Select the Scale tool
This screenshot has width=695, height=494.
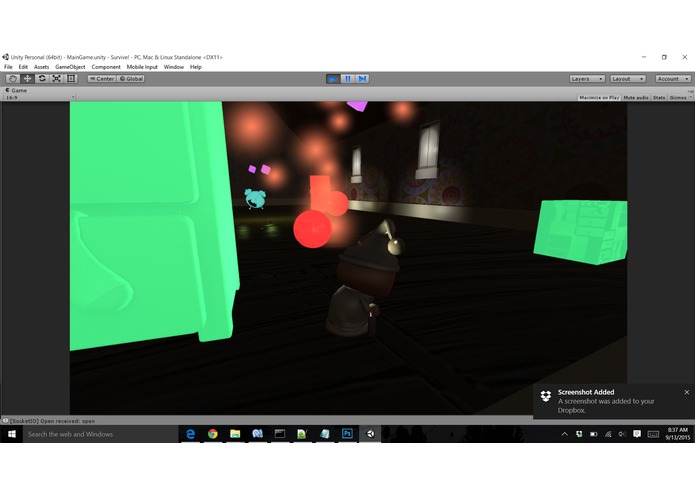pos(57,79)
